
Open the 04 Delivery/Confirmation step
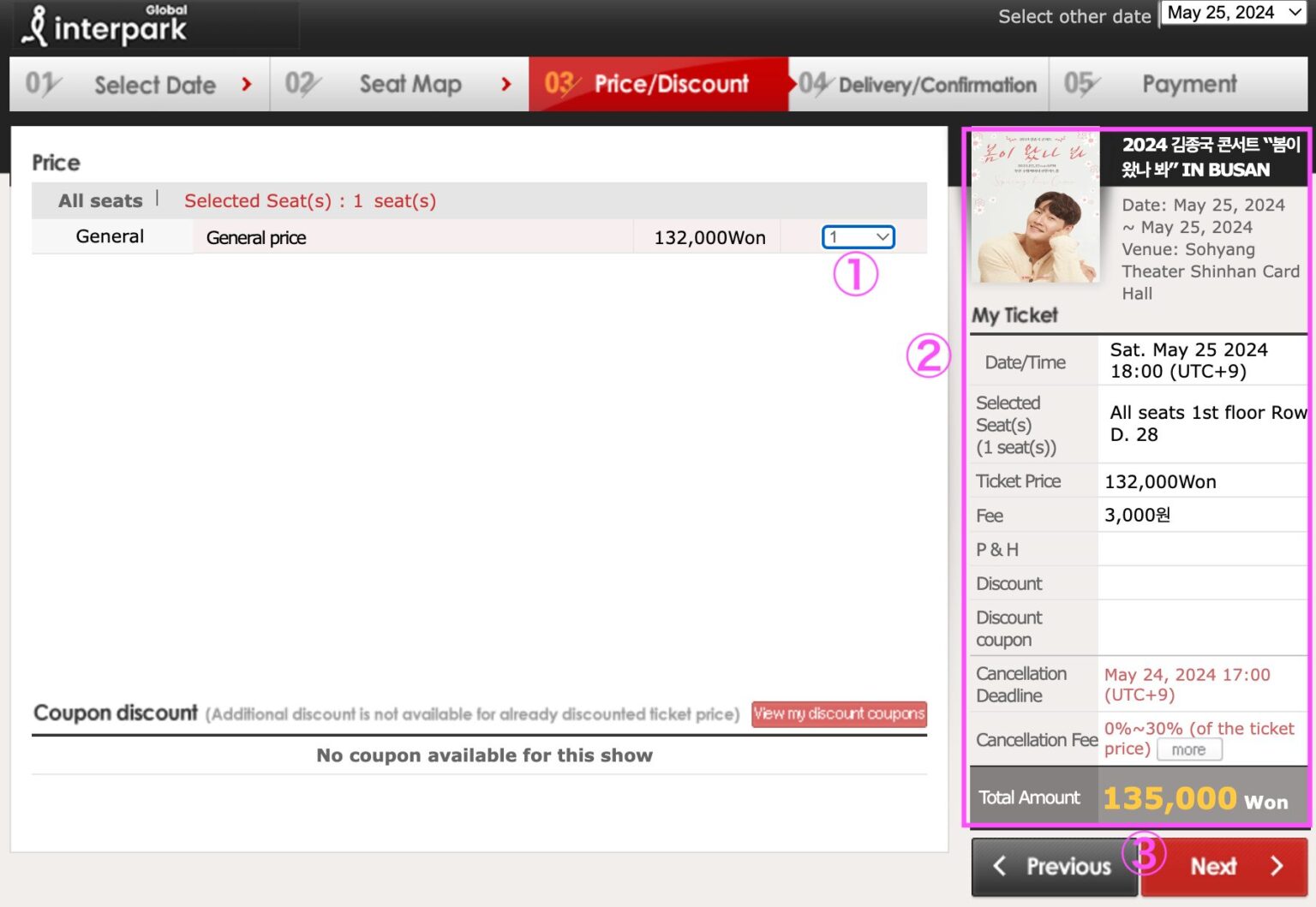point(918,84)
